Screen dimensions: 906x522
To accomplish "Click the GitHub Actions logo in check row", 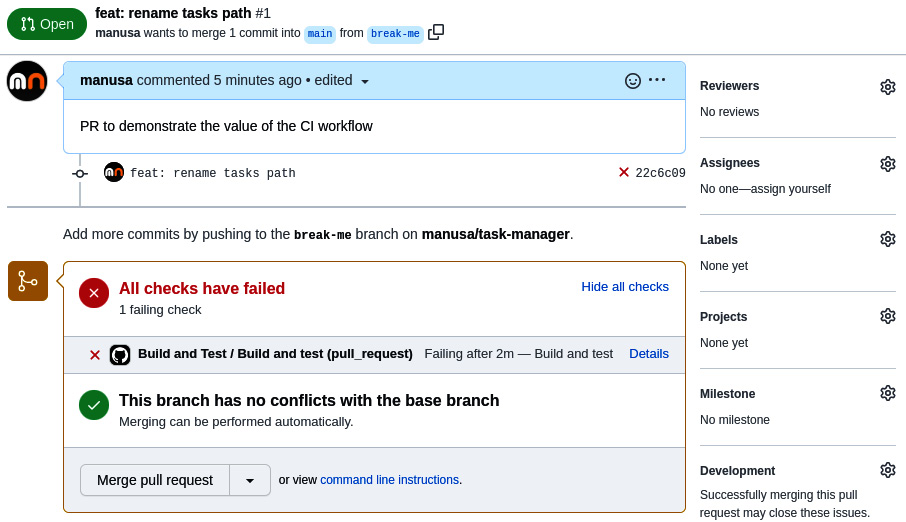I will click(x=120, y=354).
